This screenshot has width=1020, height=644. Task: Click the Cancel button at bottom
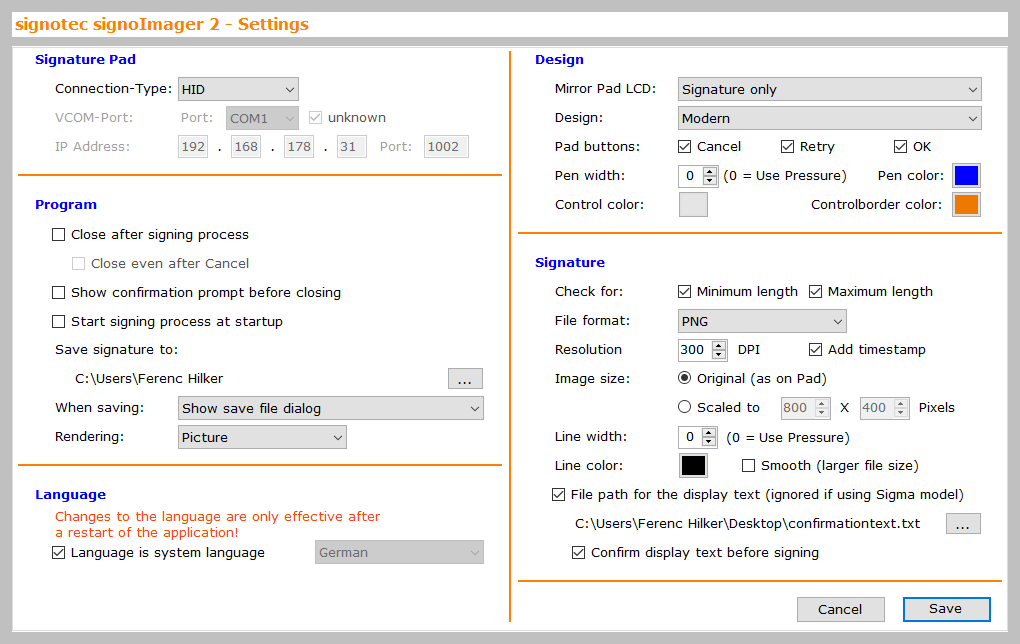(x=840, y=610)
